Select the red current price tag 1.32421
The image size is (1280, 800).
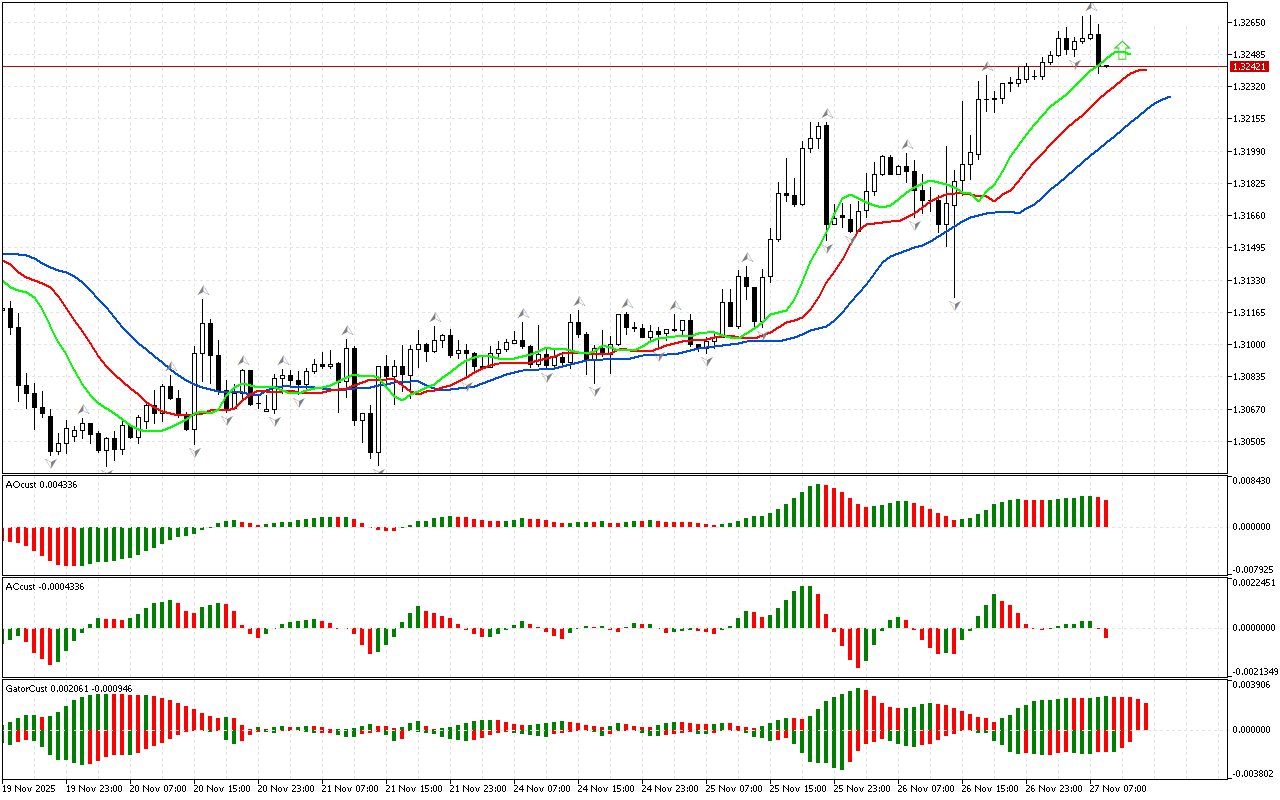(x=1251, y=66)
